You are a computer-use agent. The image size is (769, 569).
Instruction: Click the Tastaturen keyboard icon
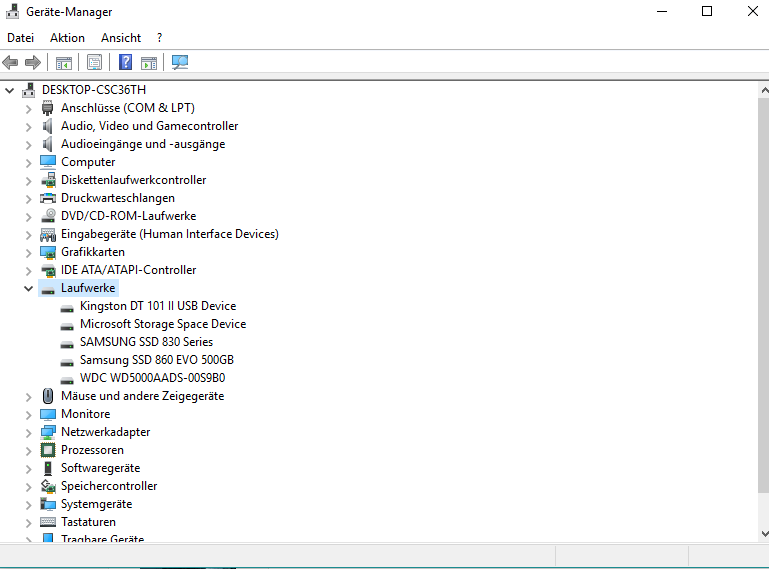[48, 522]
